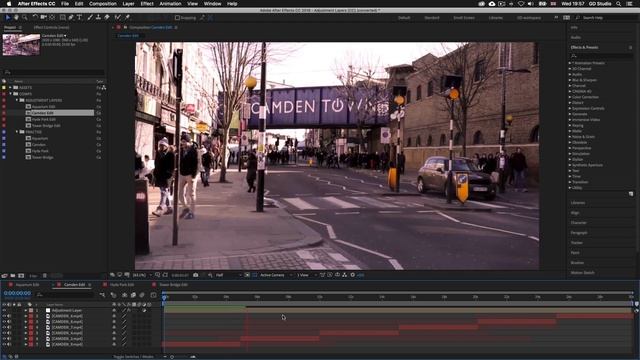Select the Rectangle shape tool
Image resolution: width=640 pixels, height=360 pixels.
pyautogui.click(x=62, y=18)
